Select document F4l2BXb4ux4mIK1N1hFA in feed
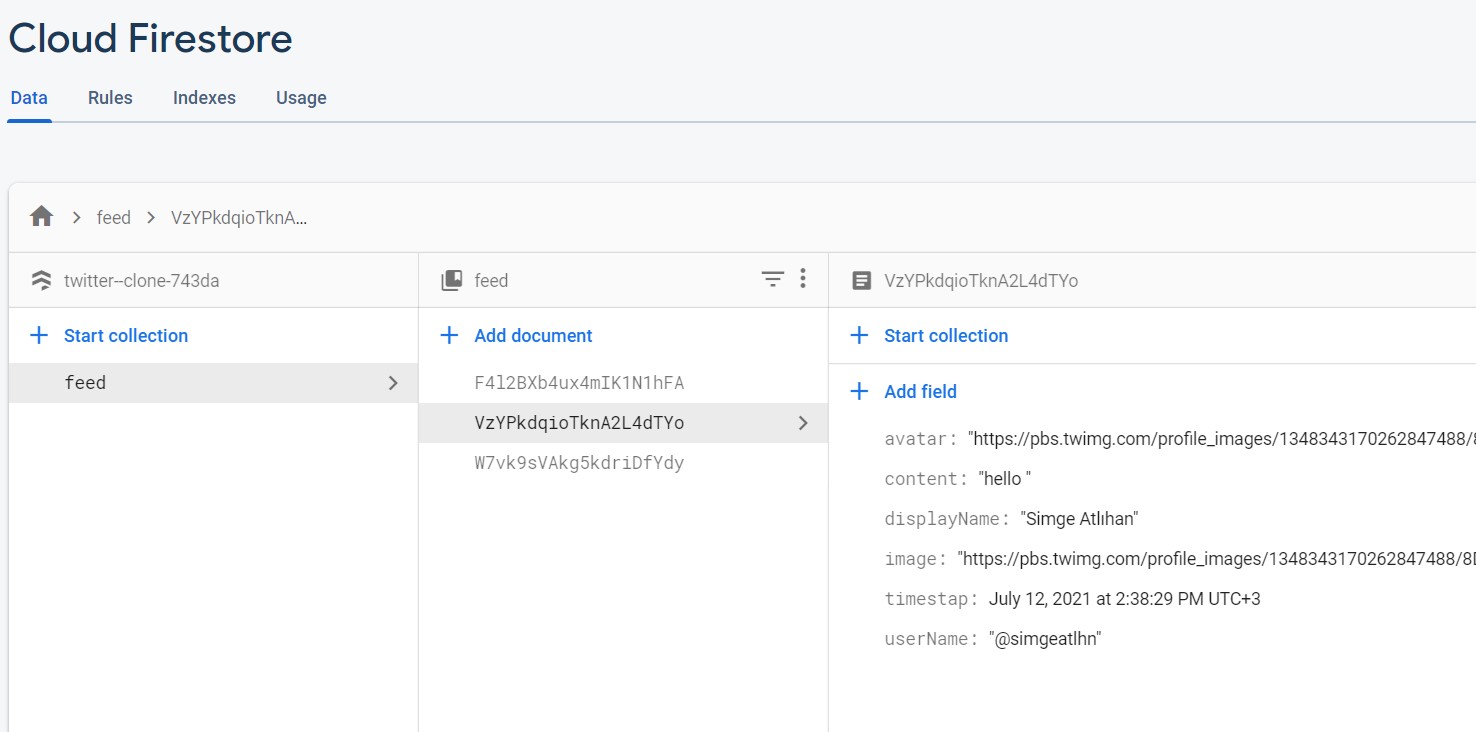 (581, 382)
